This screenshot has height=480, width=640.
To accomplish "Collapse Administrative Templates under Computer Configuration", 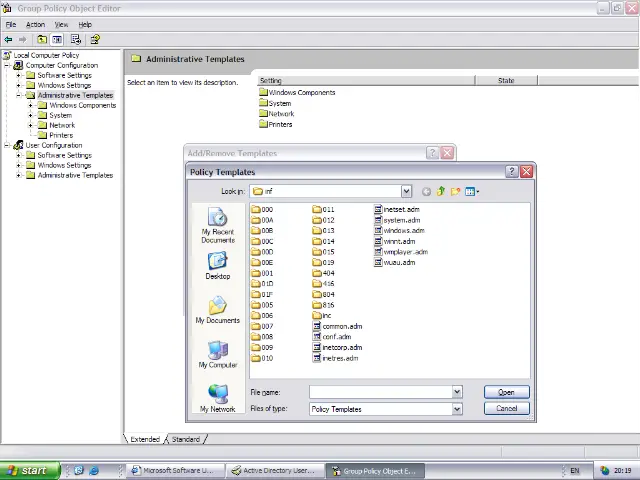I will (x=18, y=96).
